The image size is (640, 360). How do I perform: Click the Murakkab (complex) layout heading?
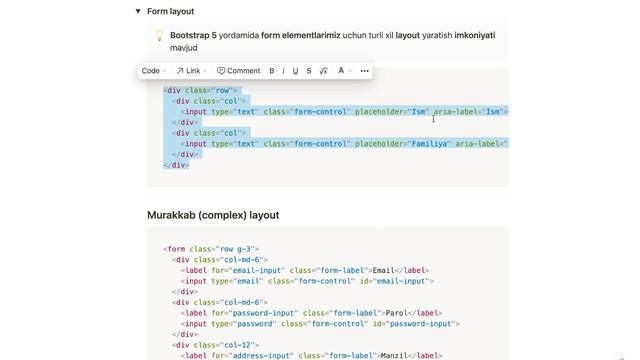click(x=213, y=215)
